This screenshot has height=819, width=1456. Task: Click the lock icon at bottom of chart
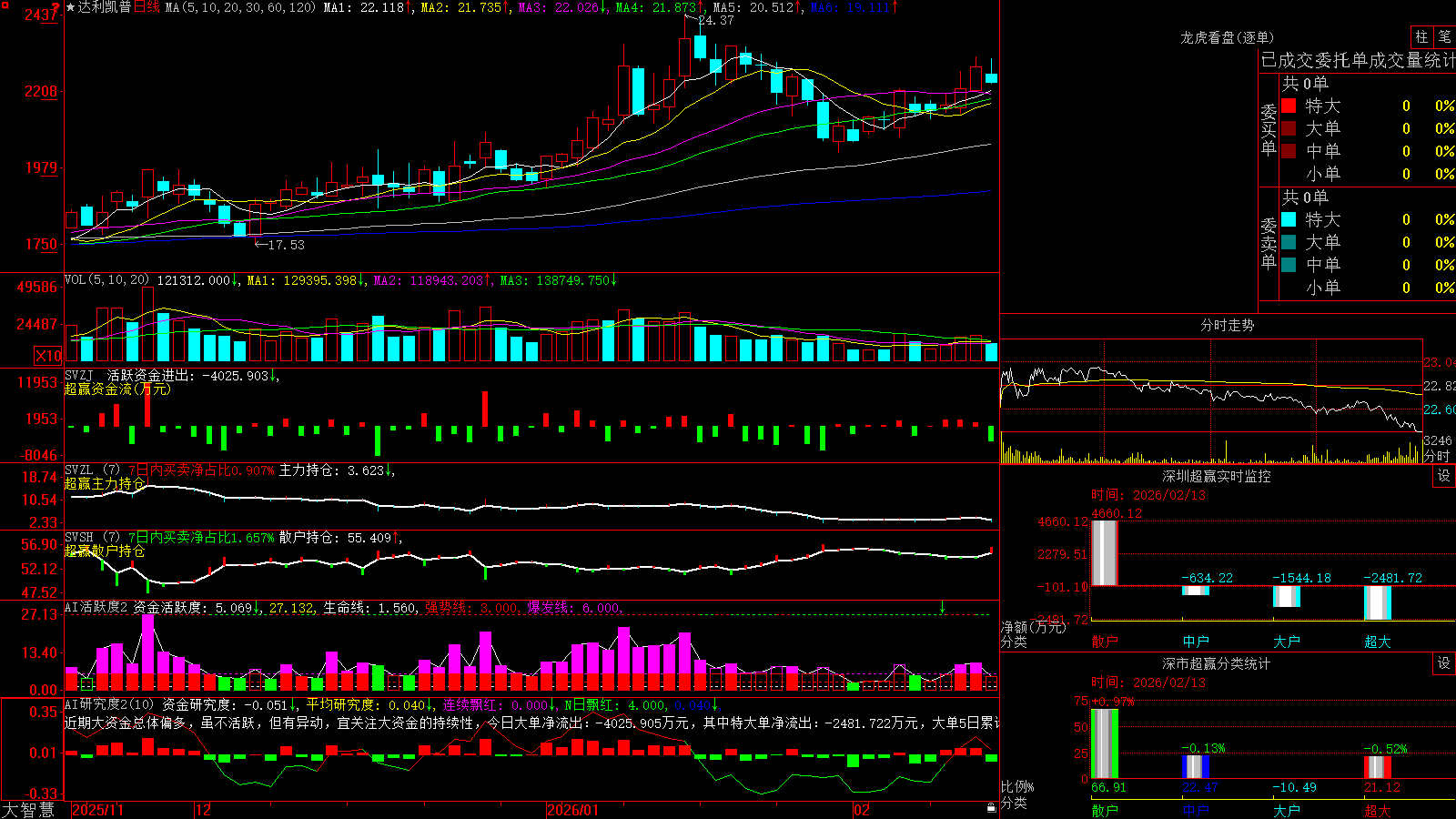coord(992,808)
